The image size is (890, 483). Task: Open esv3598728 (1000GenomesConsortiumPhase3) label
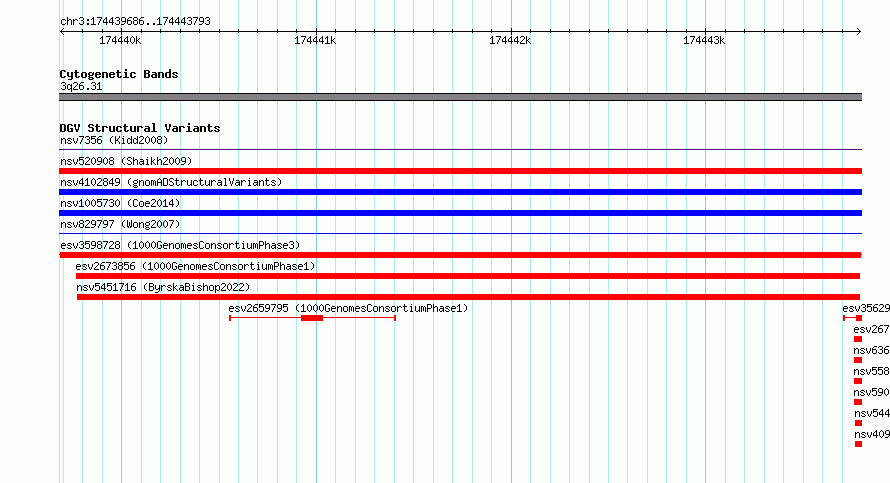point(180,245)
